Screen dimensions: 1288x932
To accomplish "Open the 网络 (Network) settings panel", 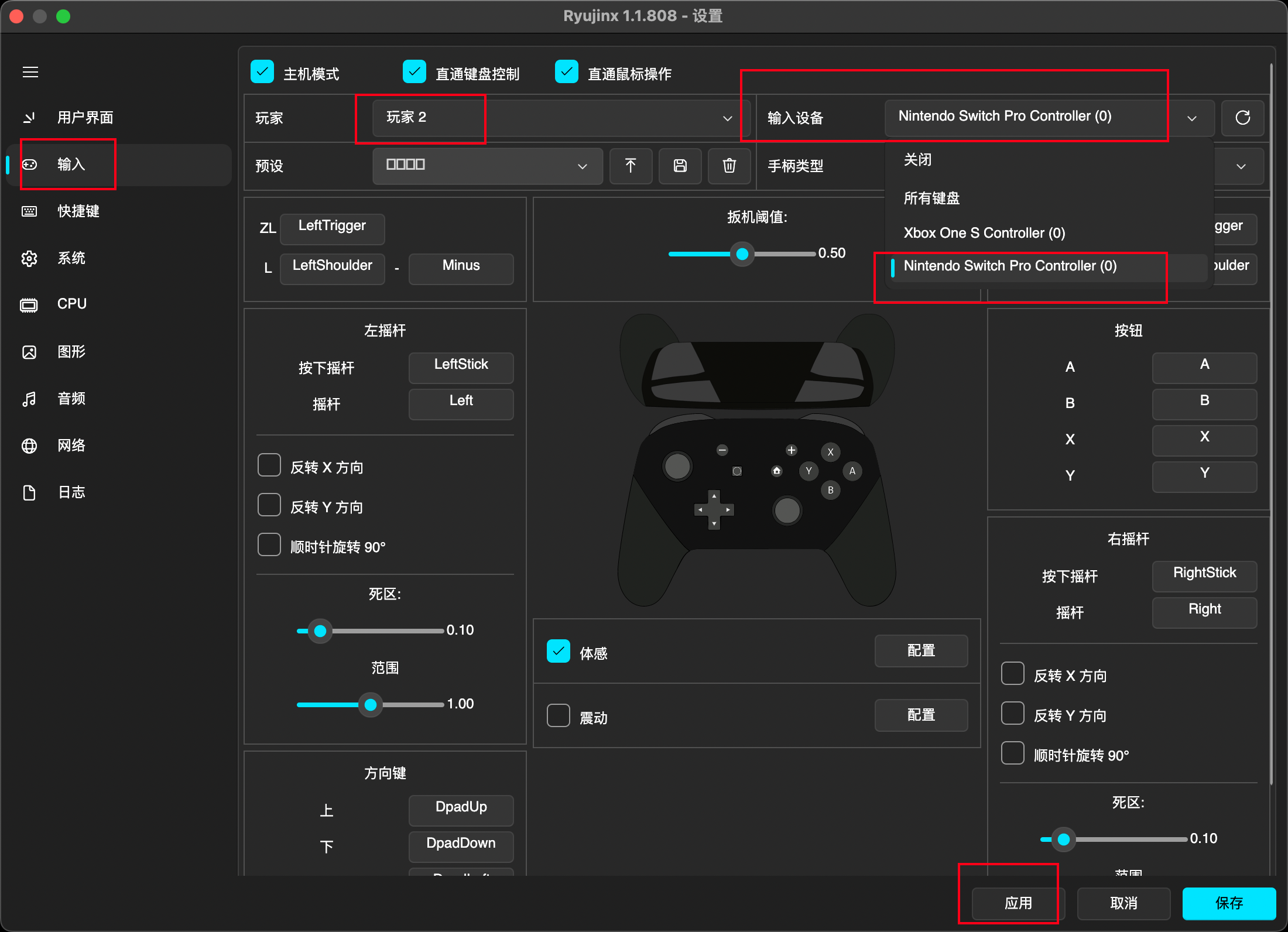I will pos(70,445).
